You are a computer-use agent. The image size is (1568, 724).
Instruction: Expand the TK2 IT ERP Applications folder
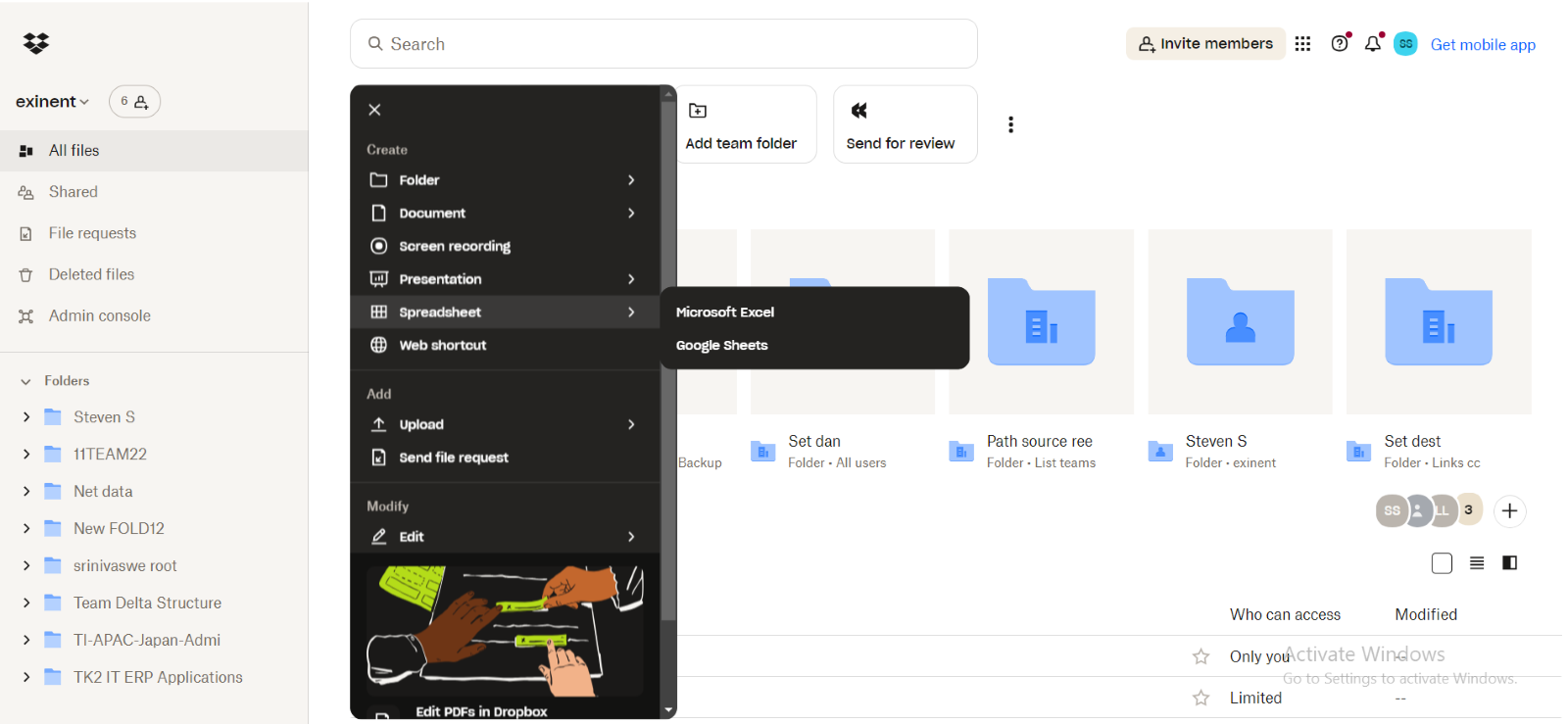[26, 678]
